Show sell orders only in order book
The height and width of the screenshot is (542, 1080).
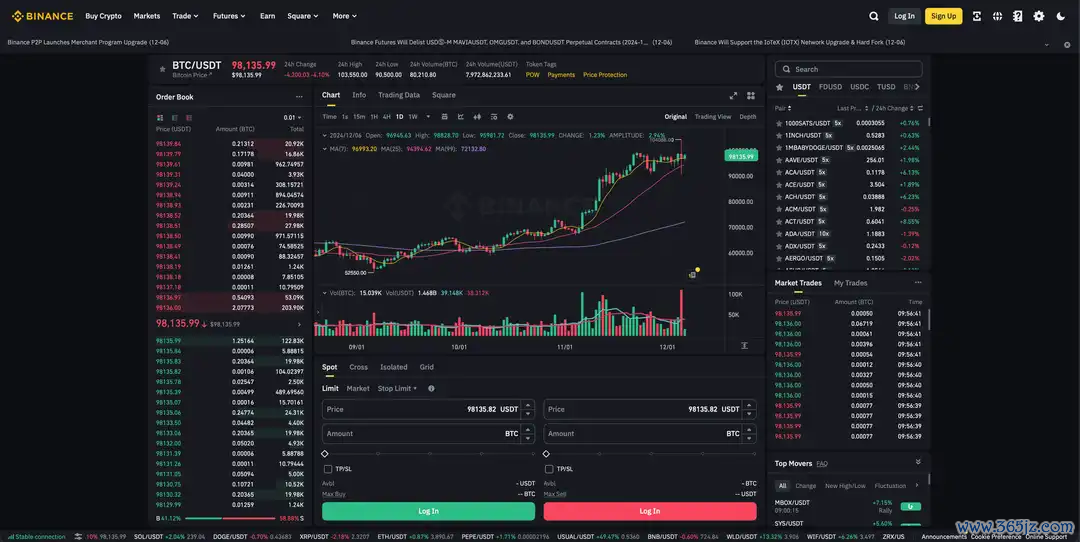tap(189, 118)
